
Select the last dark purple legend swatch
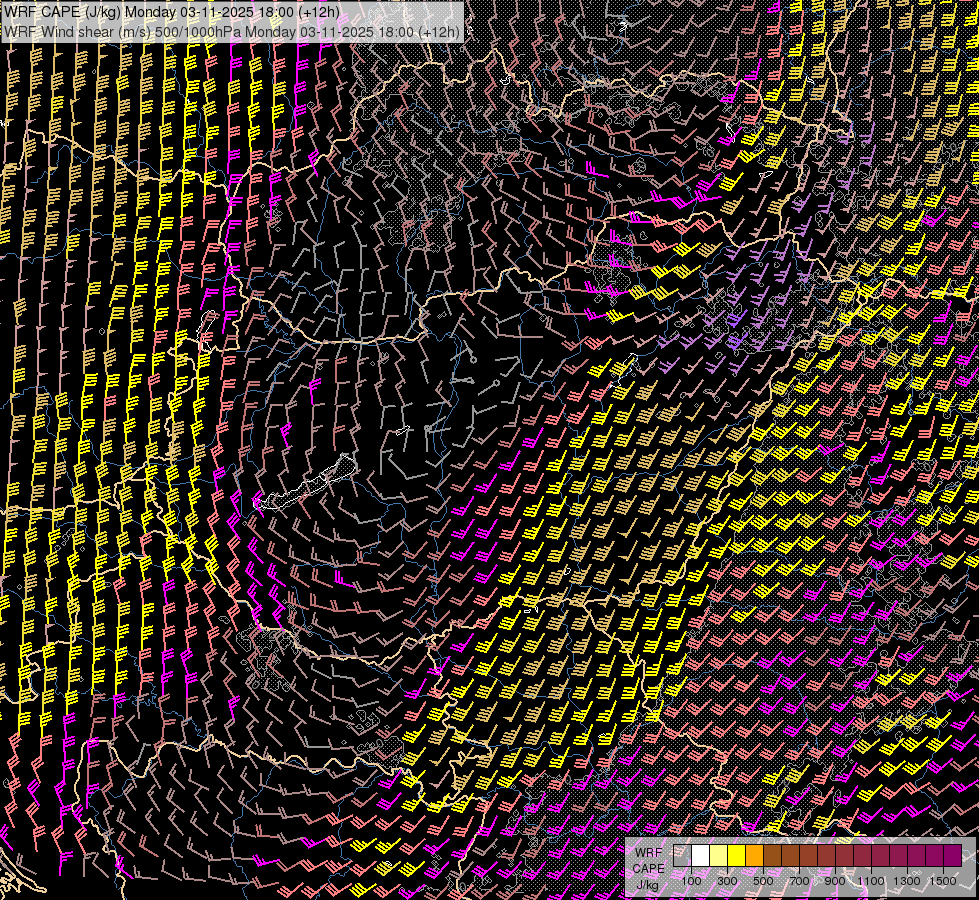coord(952,856)
